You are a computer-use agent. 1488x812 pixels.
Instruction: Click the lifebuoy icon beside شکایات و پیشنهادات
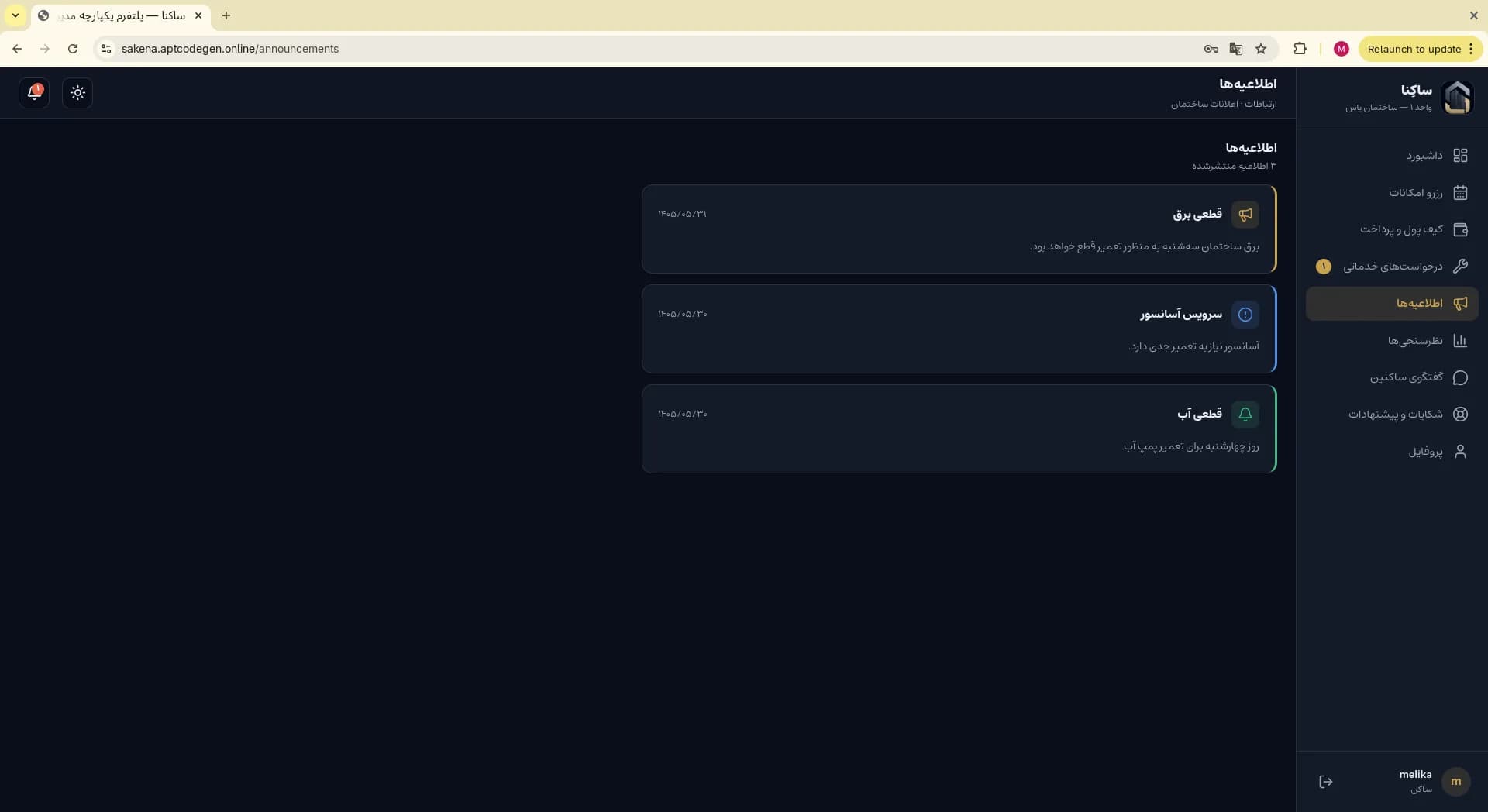tap(1460, 415)
